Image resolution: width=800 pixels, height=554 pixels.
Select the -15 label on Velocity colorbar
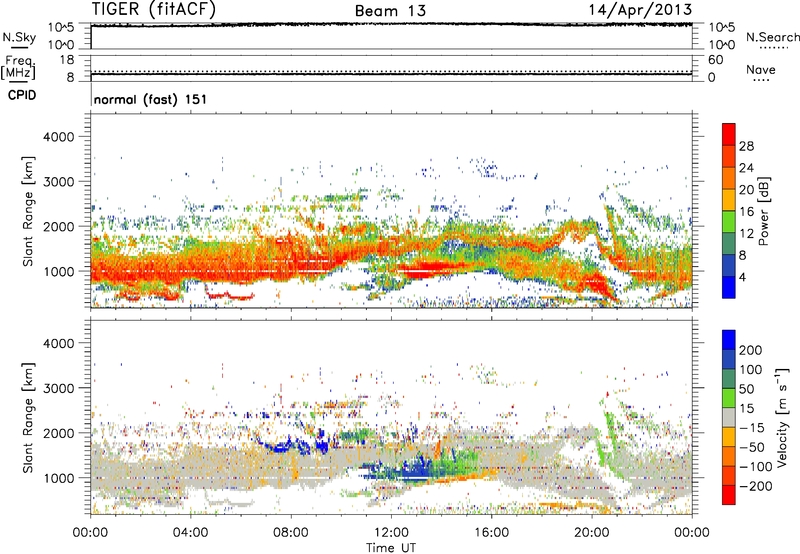[752, 427]
